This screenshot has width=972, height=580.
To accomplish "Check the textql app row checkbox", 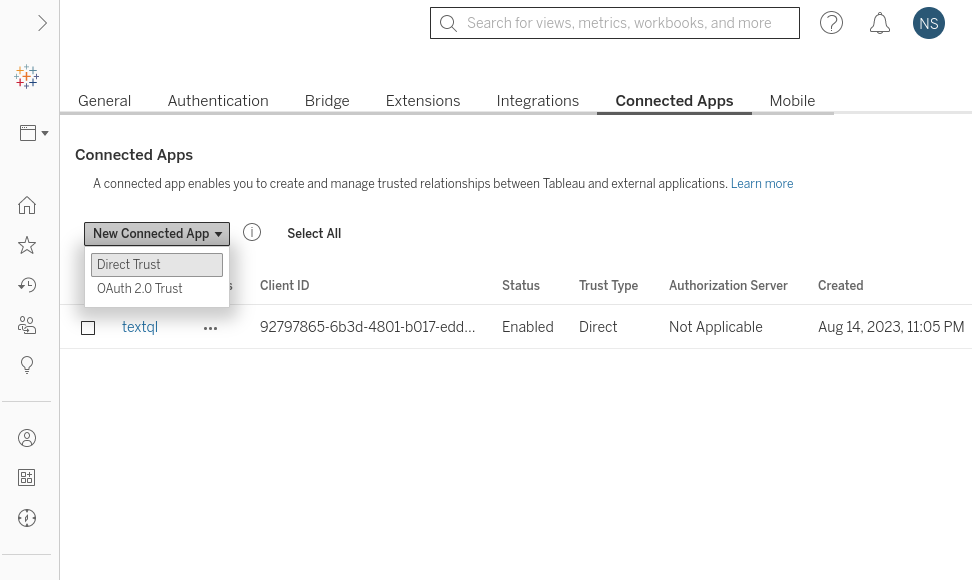I will pyautogui.click(x=88, y=327).
